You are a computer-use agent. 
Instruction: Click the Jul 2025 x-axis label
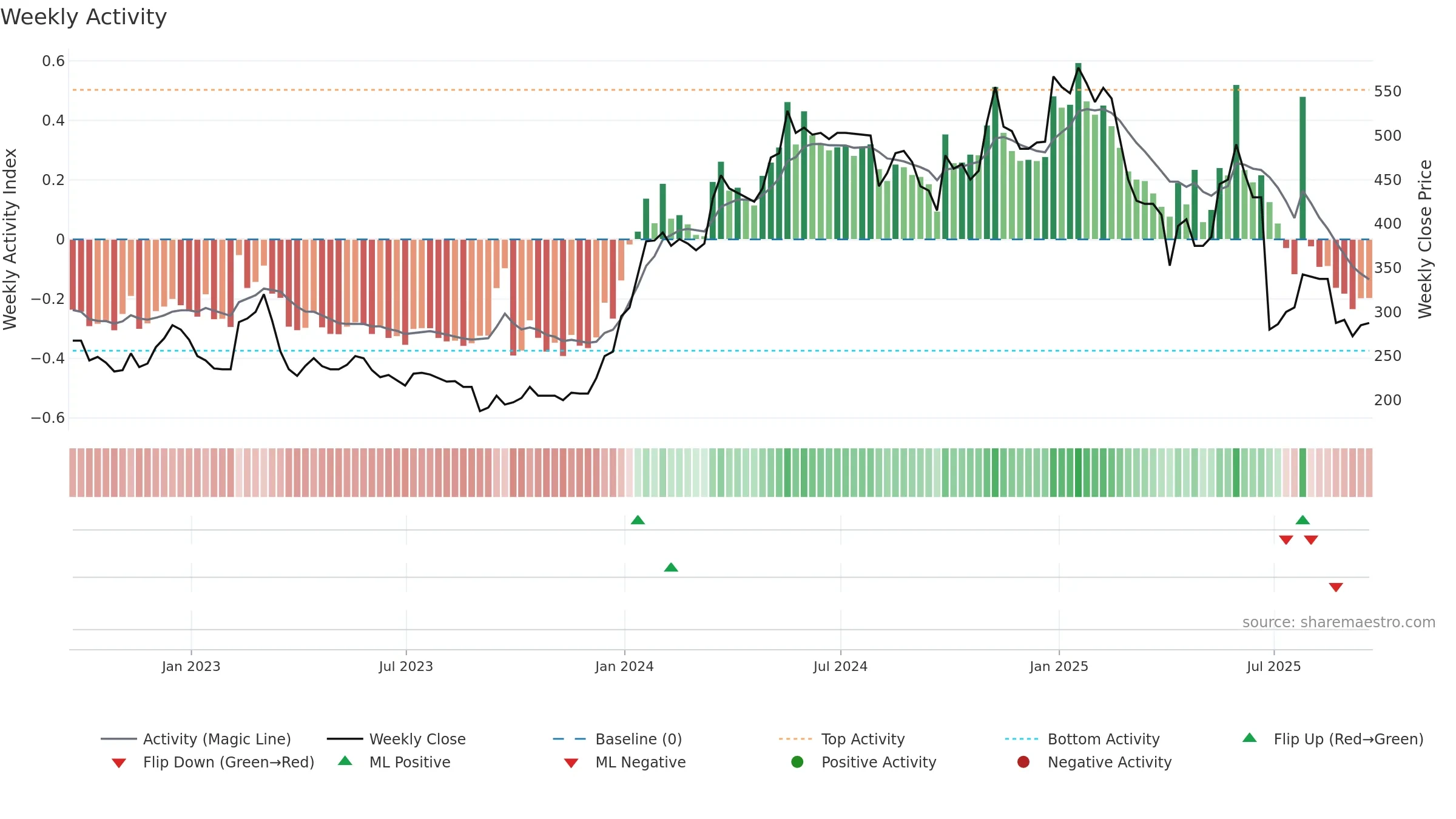tap(1274, 666)
